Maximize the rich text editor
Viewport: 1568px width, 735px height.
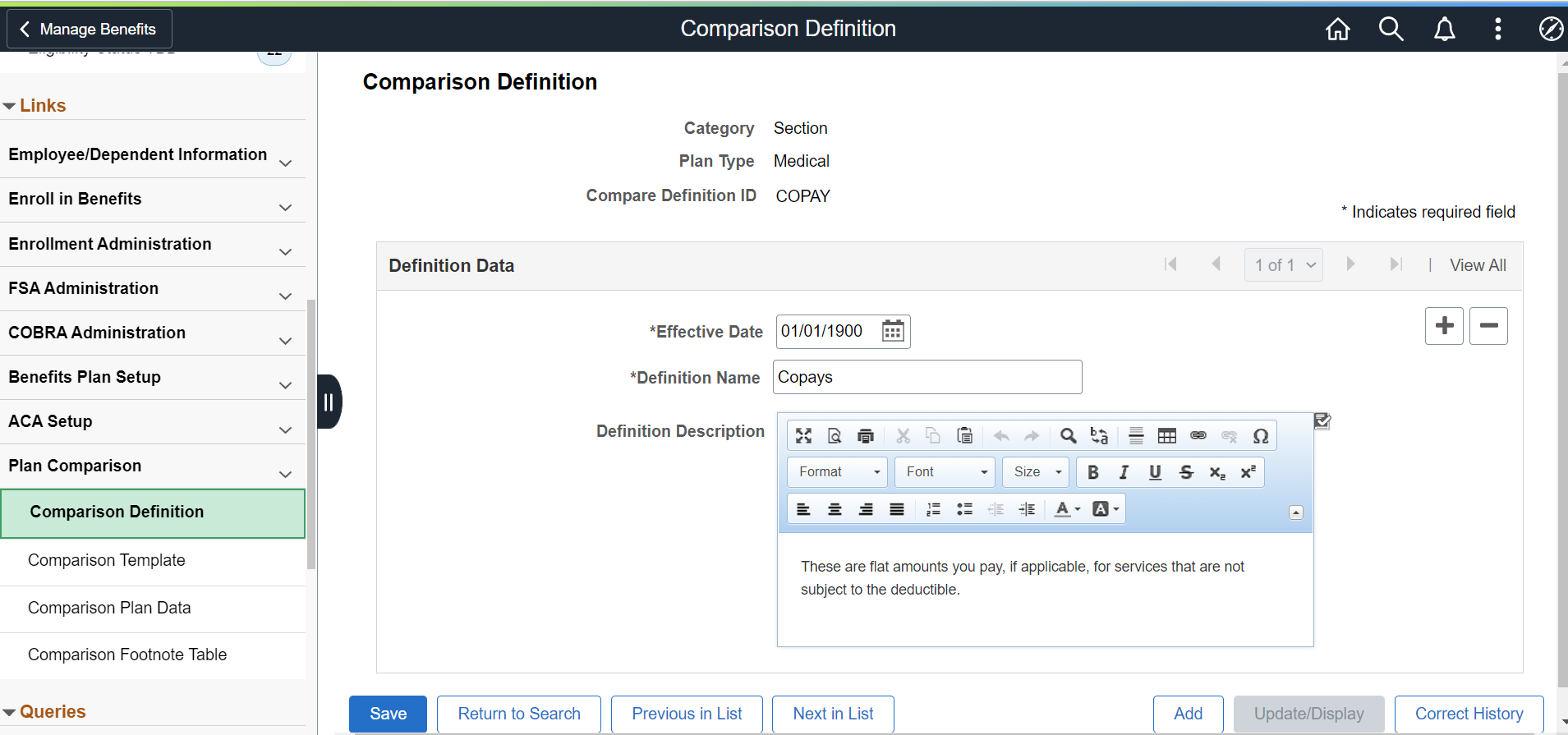click(x=803, y=436)
